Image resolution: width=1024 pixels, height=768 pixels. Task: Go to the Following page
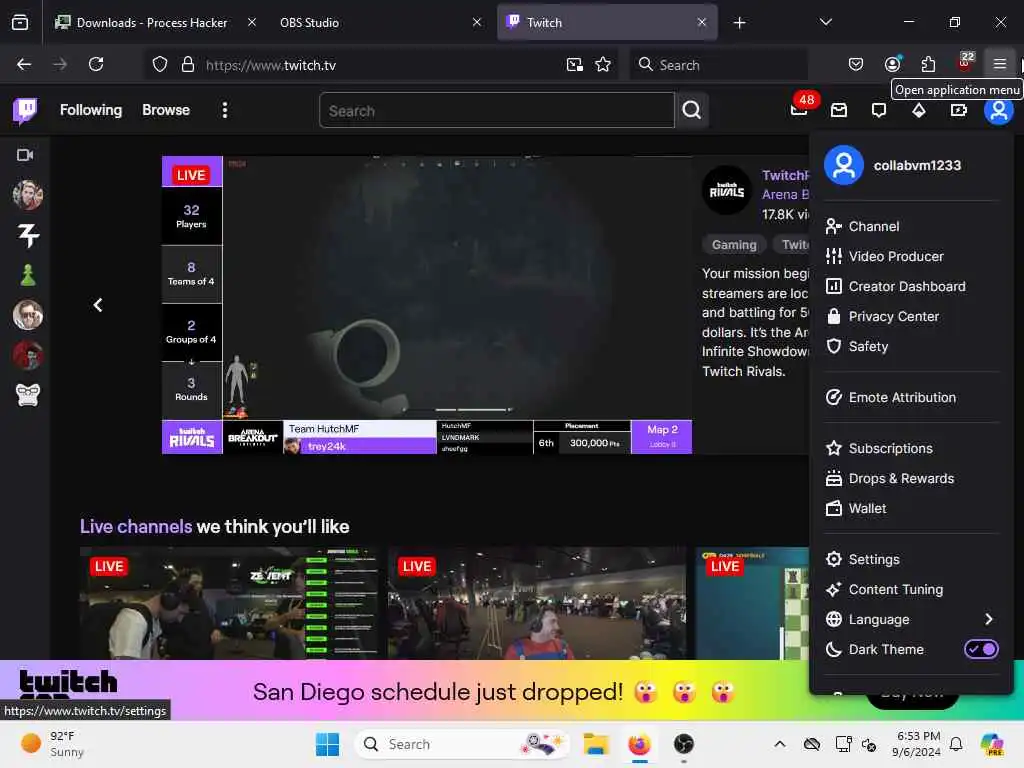tap(91, 110)
